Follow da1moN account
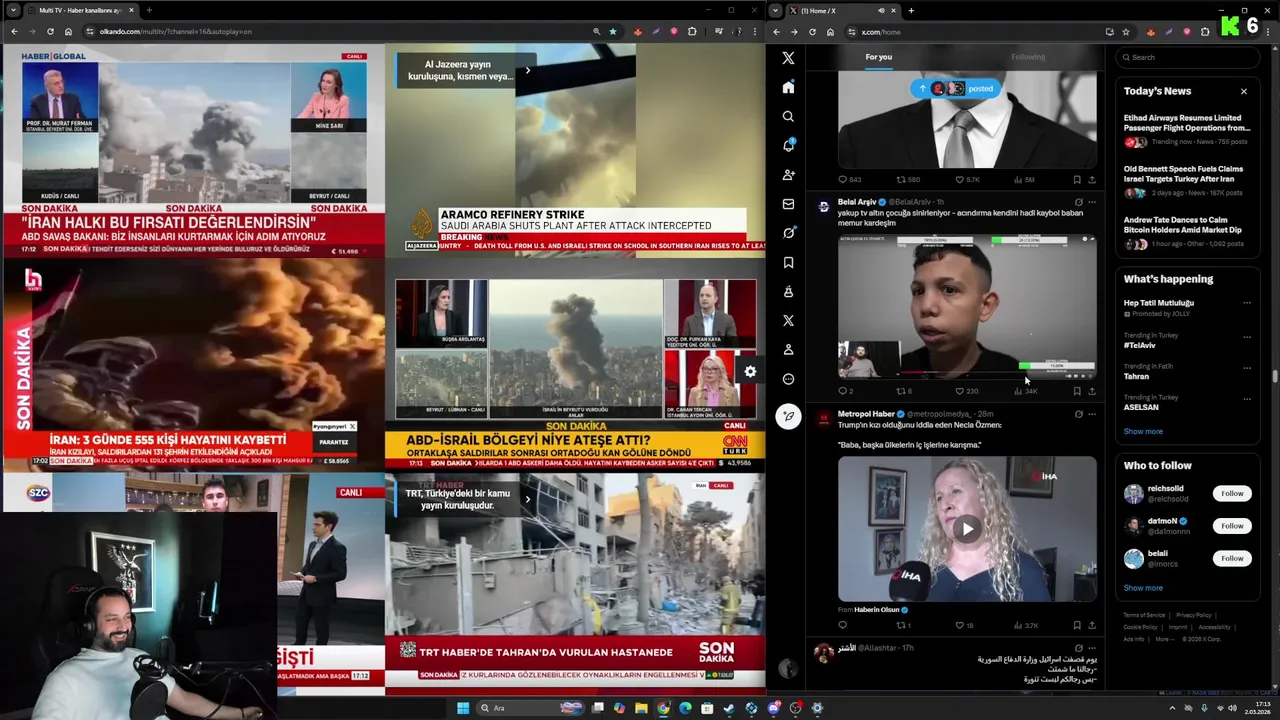This screenshot has width=1280, height=720. (1232, 526)
